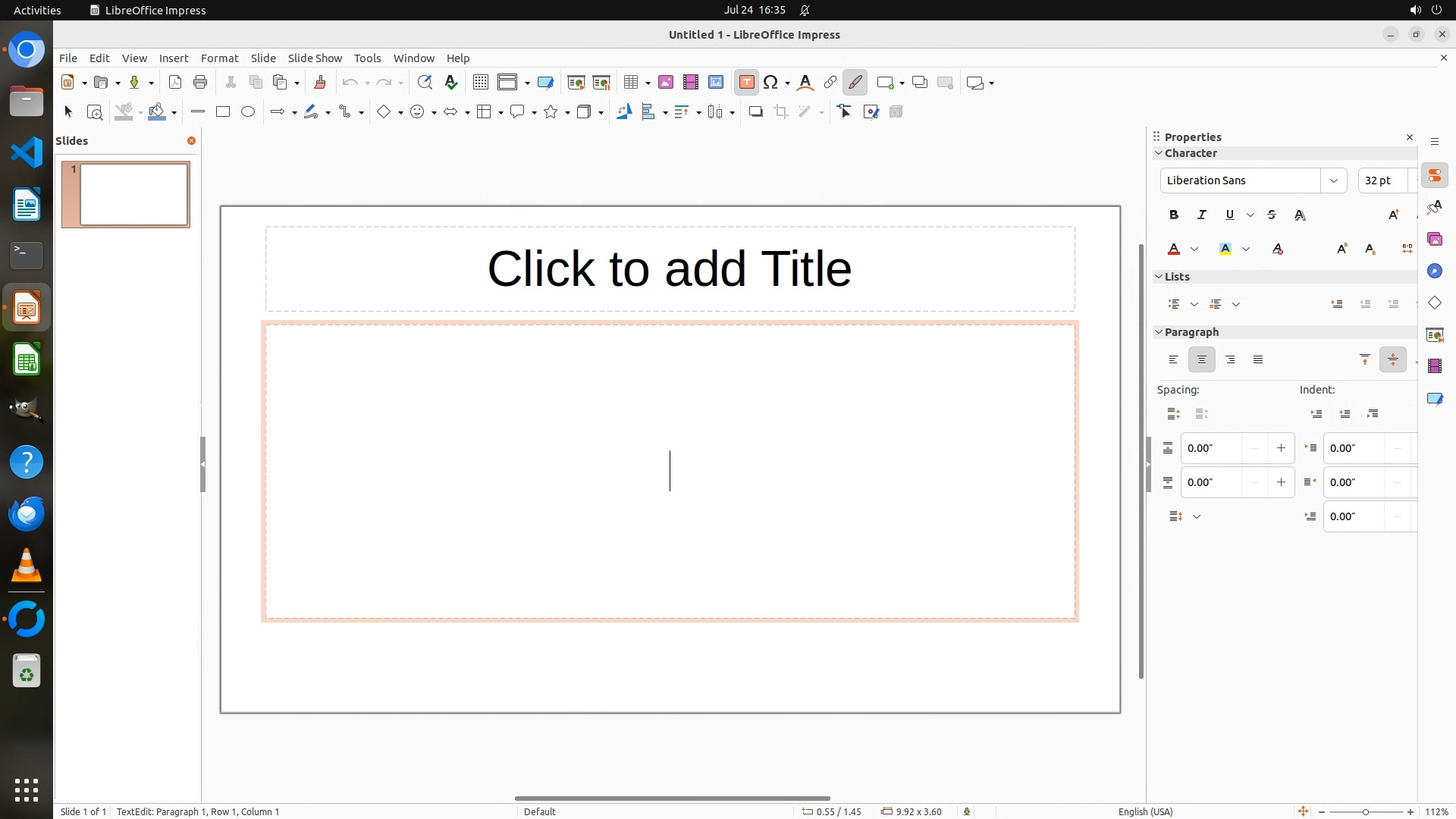Toggle Italic in the Character panel
The image size is (1456, 819).
tap(1202, 215)
